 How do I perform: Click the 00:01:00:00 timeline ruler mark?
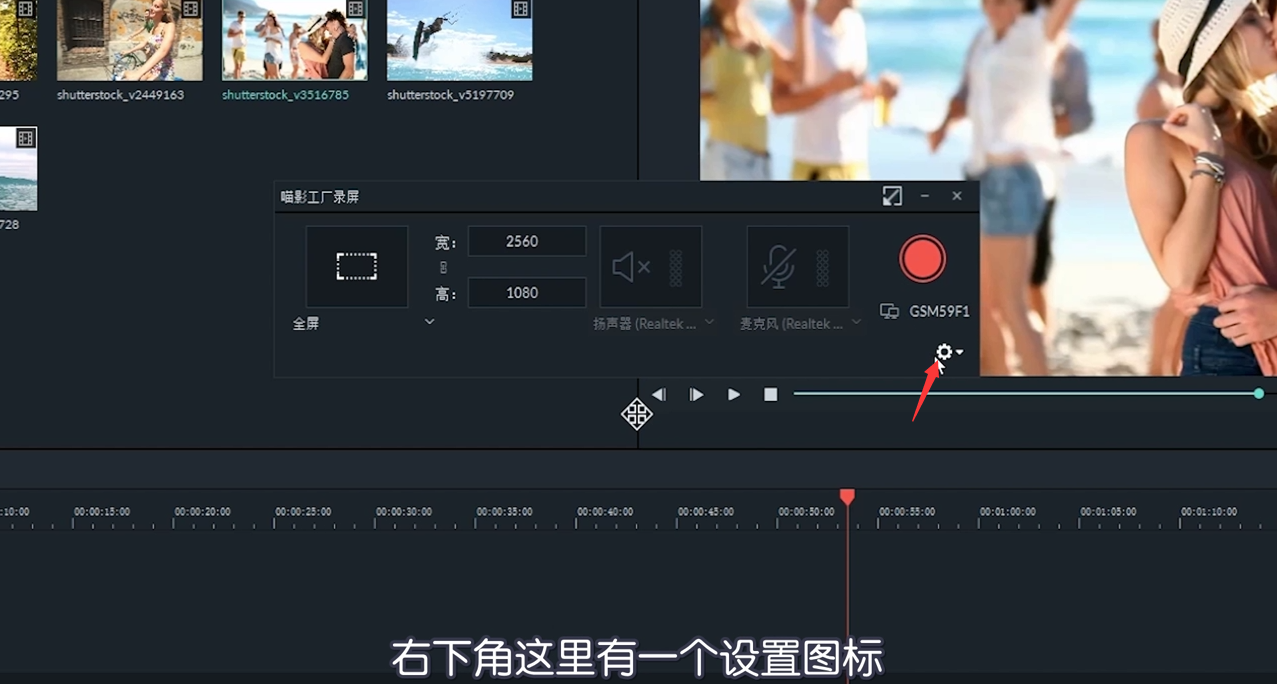tap(1008, 512)
